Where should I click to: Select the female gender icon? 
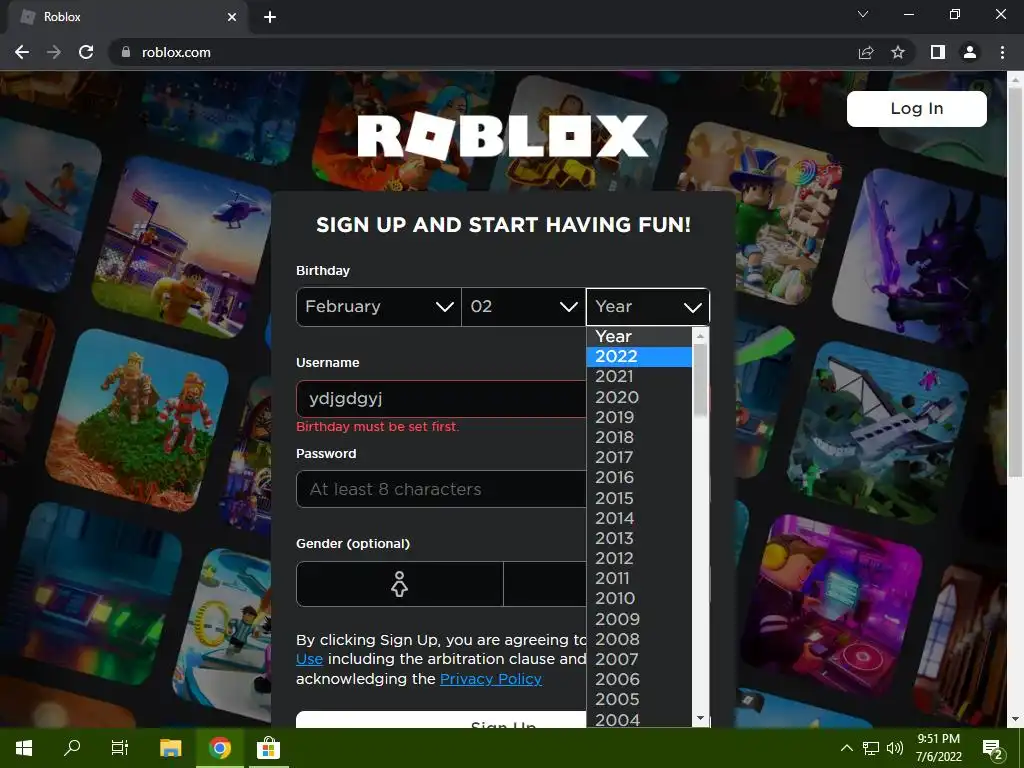[400, 584]
